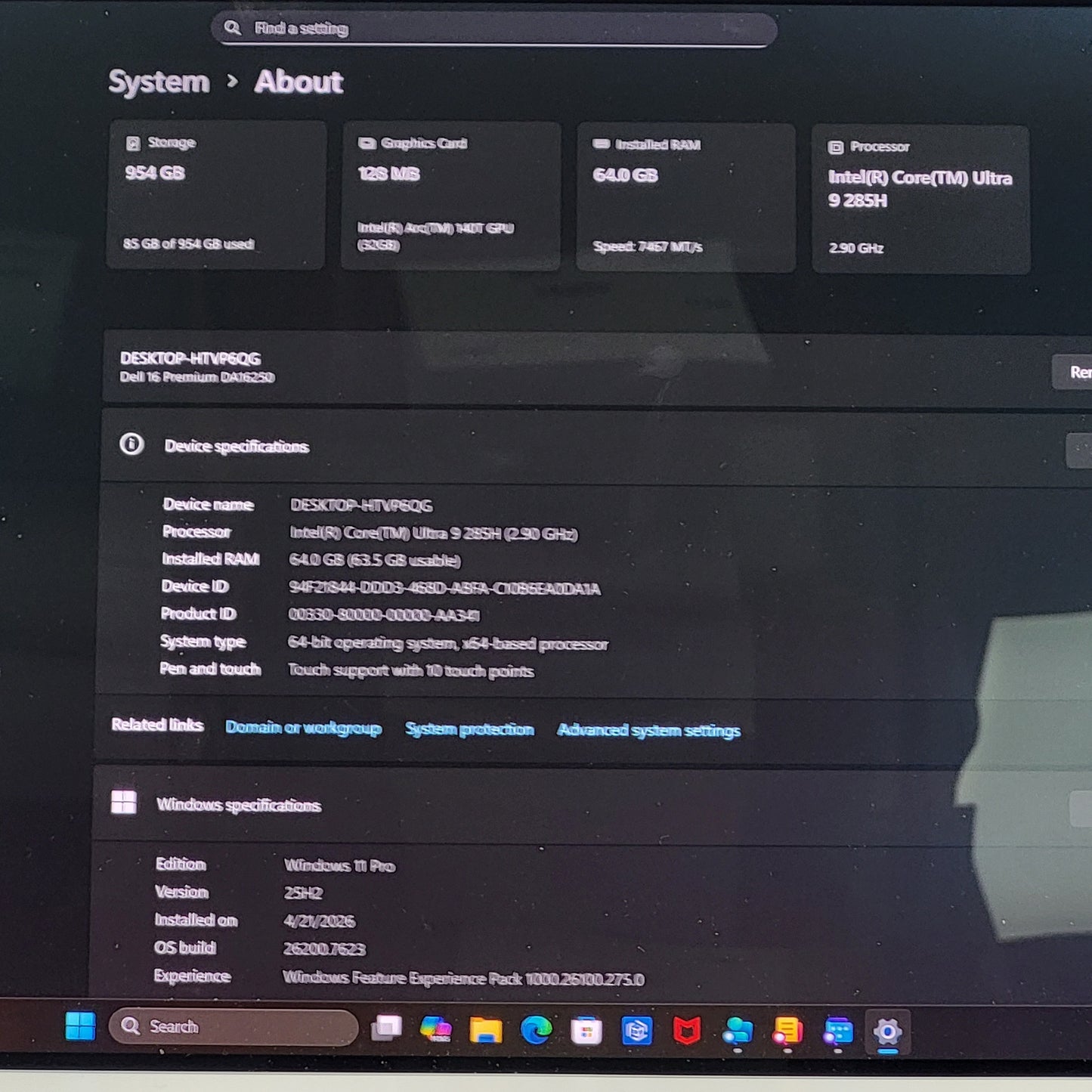Click the Rename this PC button
1092x1092 pixels.
pyautogui.click(x=1072, y=372)
